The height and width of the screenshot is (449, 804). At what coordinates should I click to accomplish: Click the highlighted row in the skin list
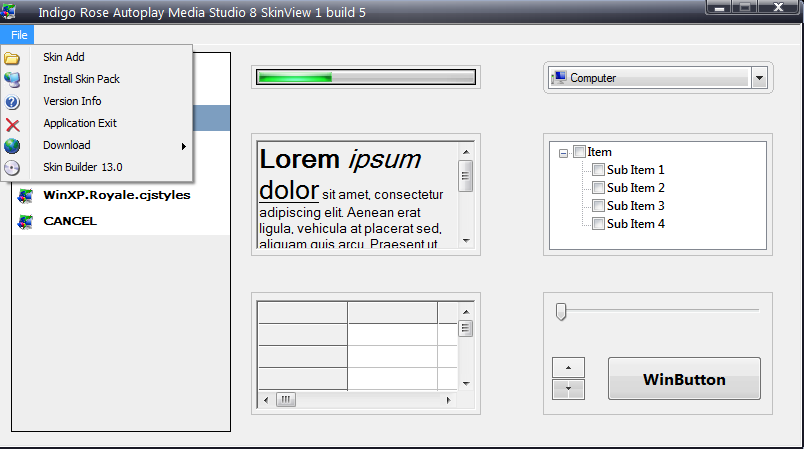click(211, 118)
